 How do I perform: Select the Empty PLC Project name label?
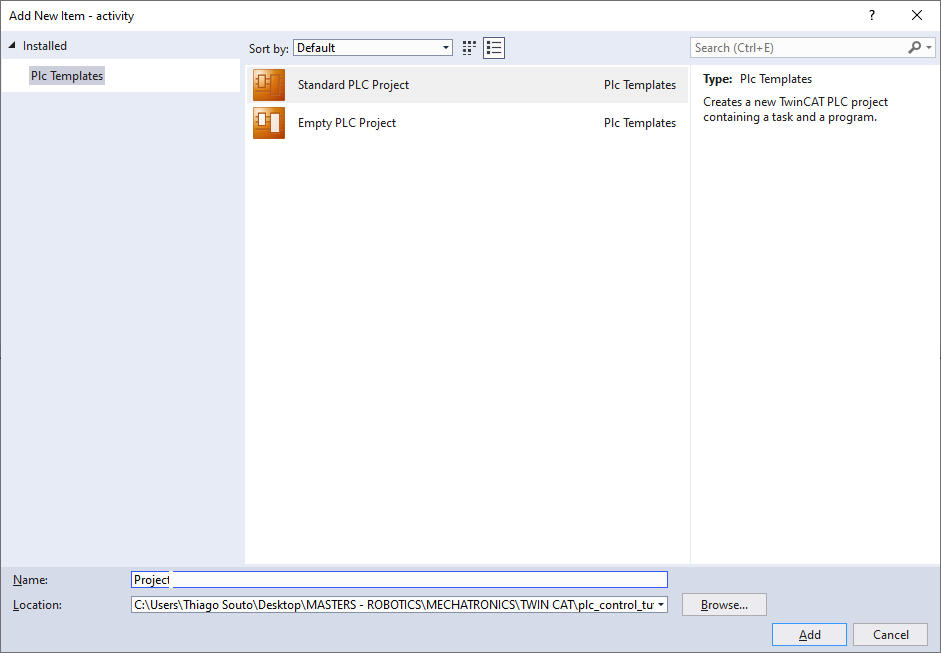[347, 123]
